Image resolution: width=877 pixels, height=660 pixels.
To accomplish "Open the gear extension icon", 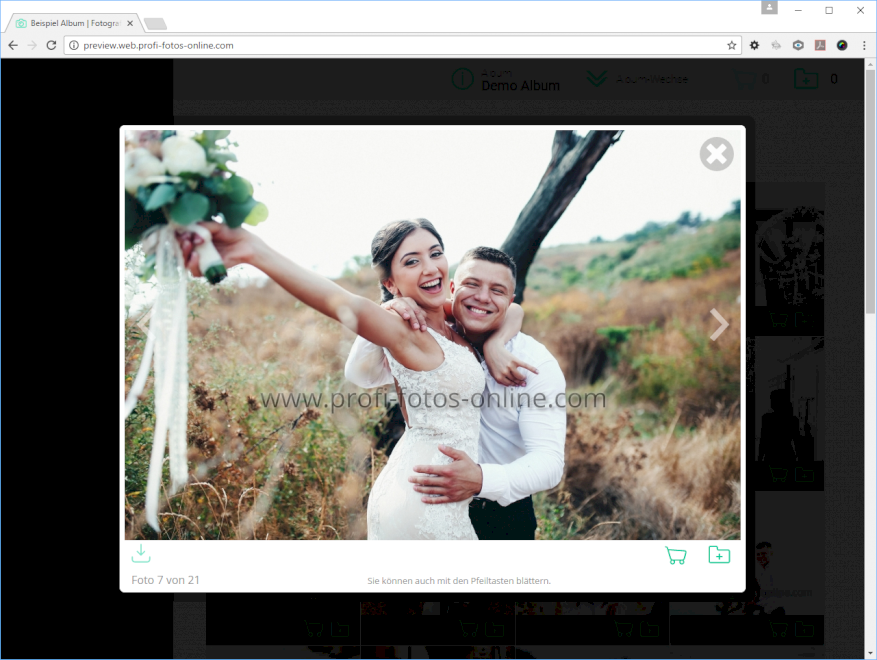I will pyautogui.click(x=755, y=45).
